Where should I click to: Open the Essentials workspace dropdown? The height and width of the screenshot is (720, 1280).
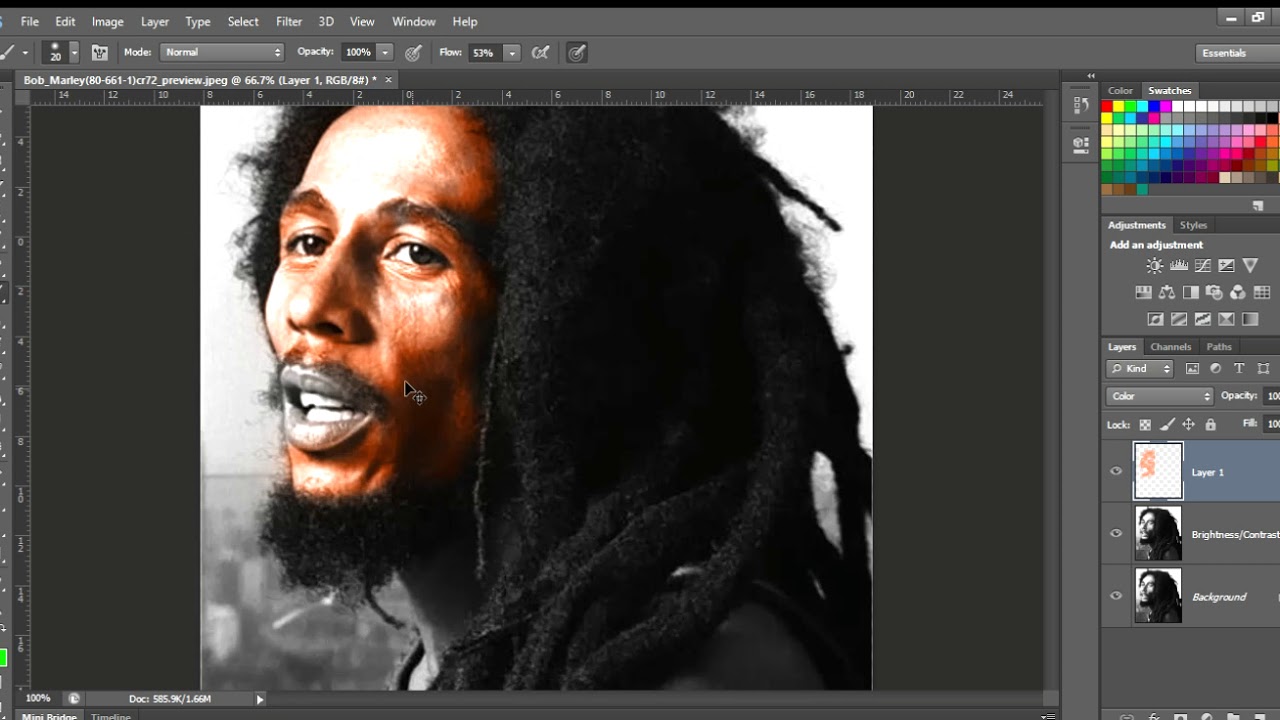[x=1237, y=53]
